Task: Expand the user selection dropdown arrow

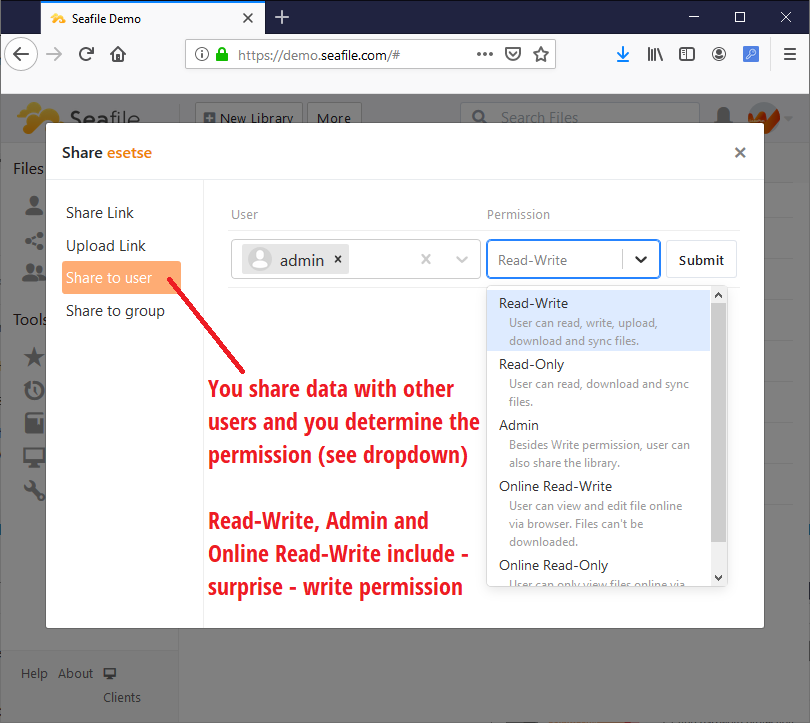Action: point(462,259)
